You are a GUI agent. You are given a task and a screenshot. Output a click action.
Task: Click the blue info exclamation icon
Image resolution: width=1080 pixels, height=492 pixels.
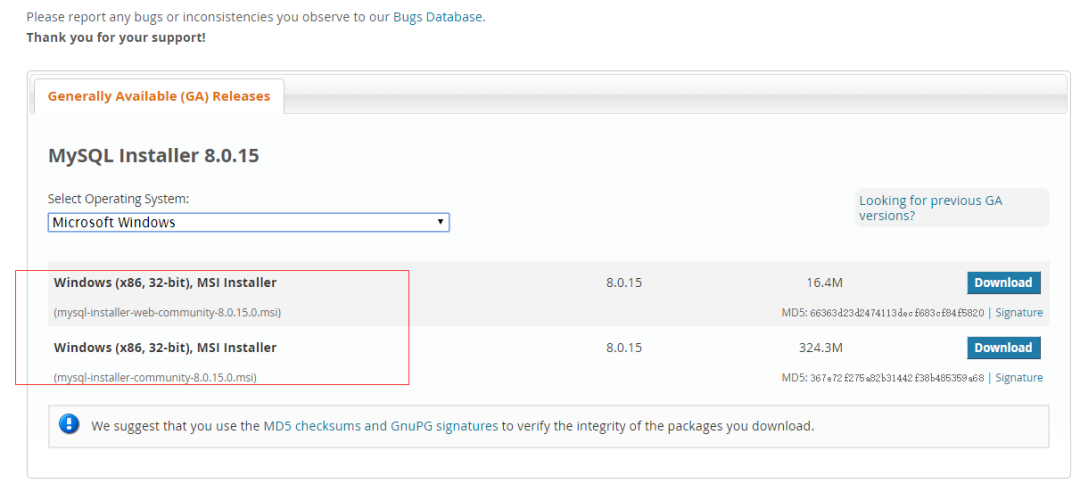[69, 425]
